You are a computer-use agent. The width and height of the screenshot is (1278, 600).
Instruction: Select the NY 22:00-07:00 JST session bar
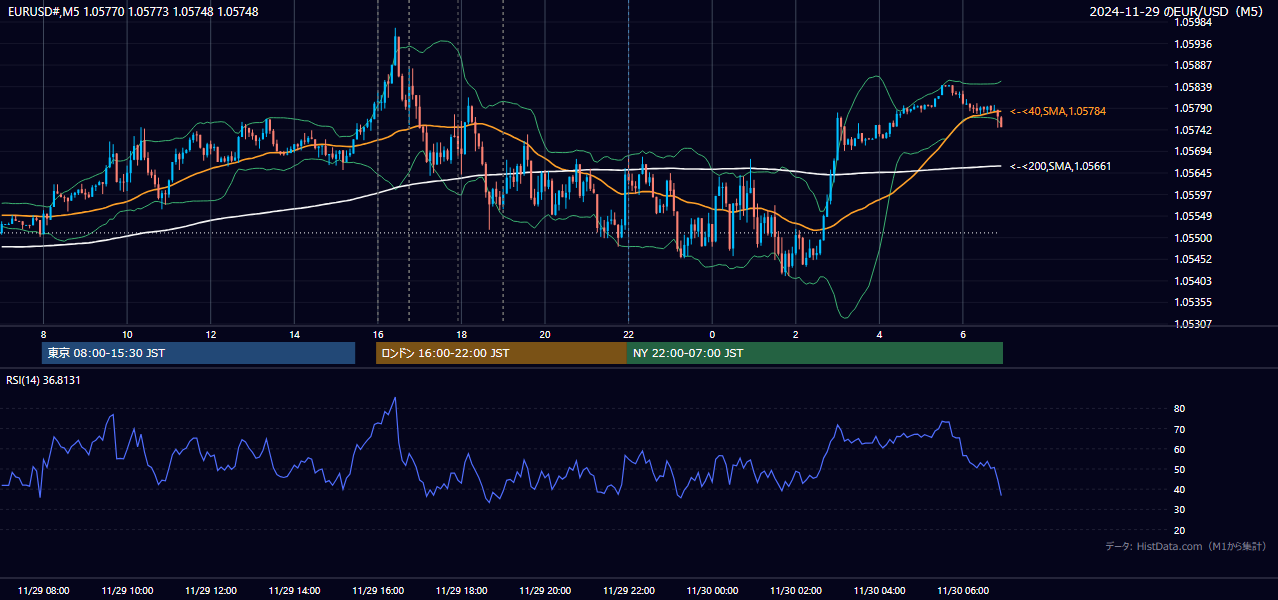coord(815,353)
